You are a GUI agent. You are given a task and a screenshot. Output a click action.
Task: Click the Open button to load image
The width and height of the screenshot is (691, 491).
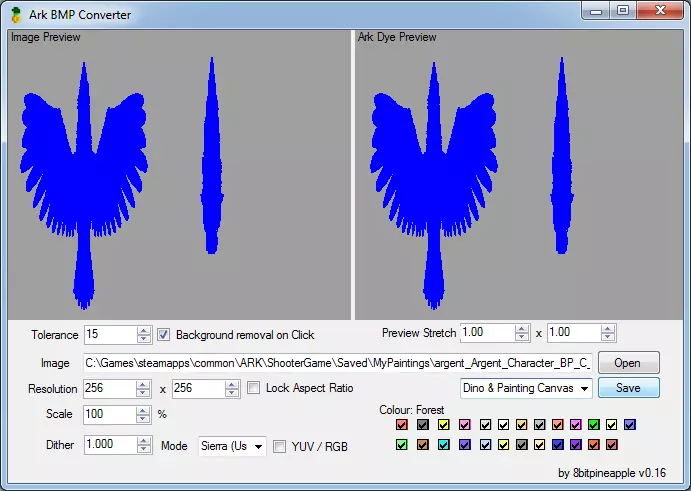coord(628,362)
